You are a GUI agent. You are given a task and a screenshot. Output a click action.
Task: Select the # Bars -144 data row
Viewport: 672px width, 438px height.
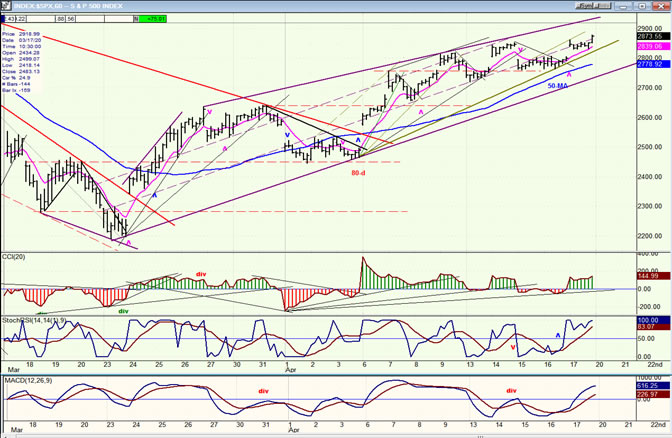pyautogui.click(x=17, y=84)
